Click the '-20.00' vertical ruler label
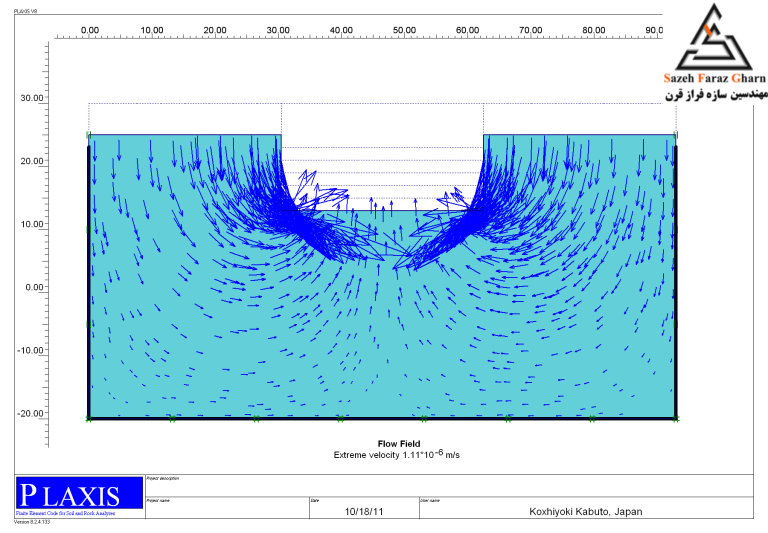Viewport: 768px width, 533px height. tap(30, 413)
